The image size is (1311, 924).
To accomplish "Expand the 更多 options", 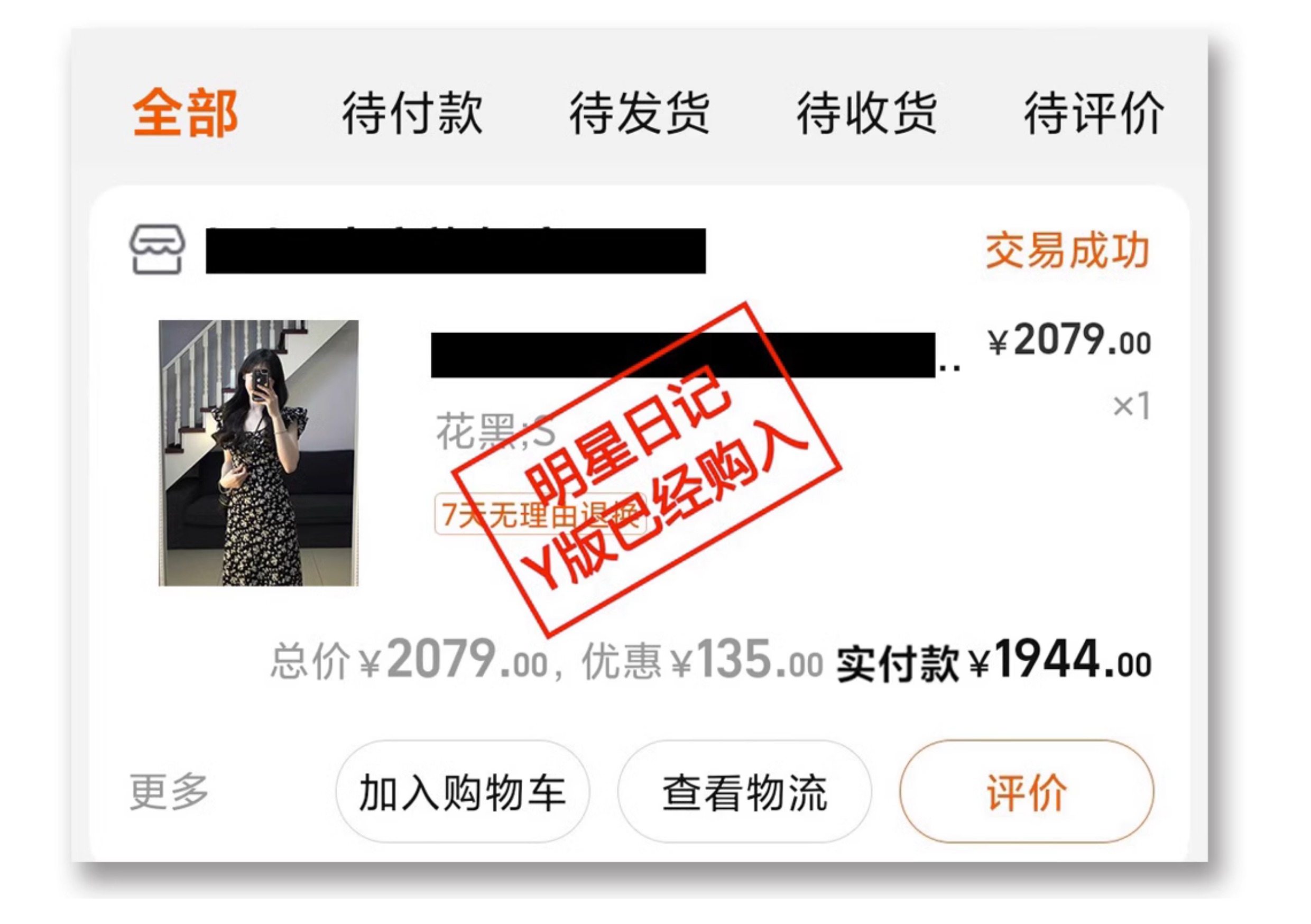I will 169,792.
